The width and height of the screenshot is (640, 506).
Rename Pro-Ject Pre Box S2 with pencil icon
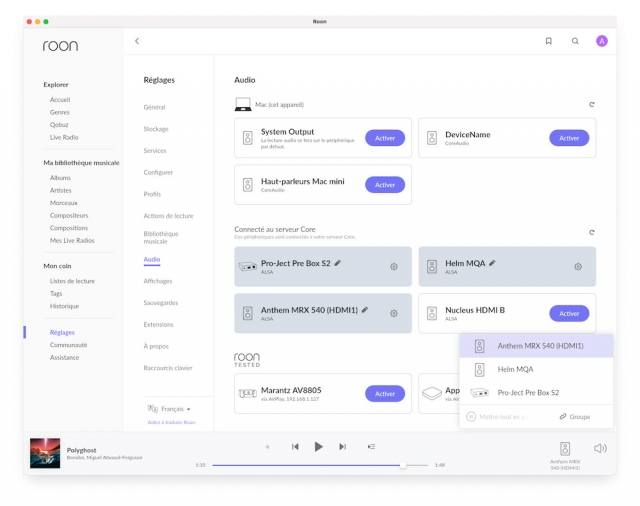point(338,263)
